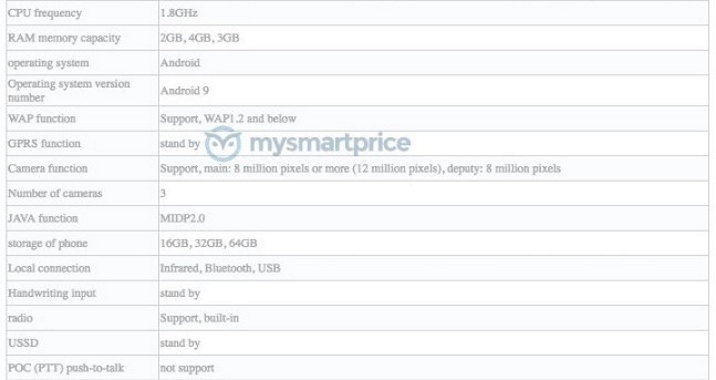Click the Camera function pixels description
The width and height of the screenshot is (716, 380).
(360, 169)
